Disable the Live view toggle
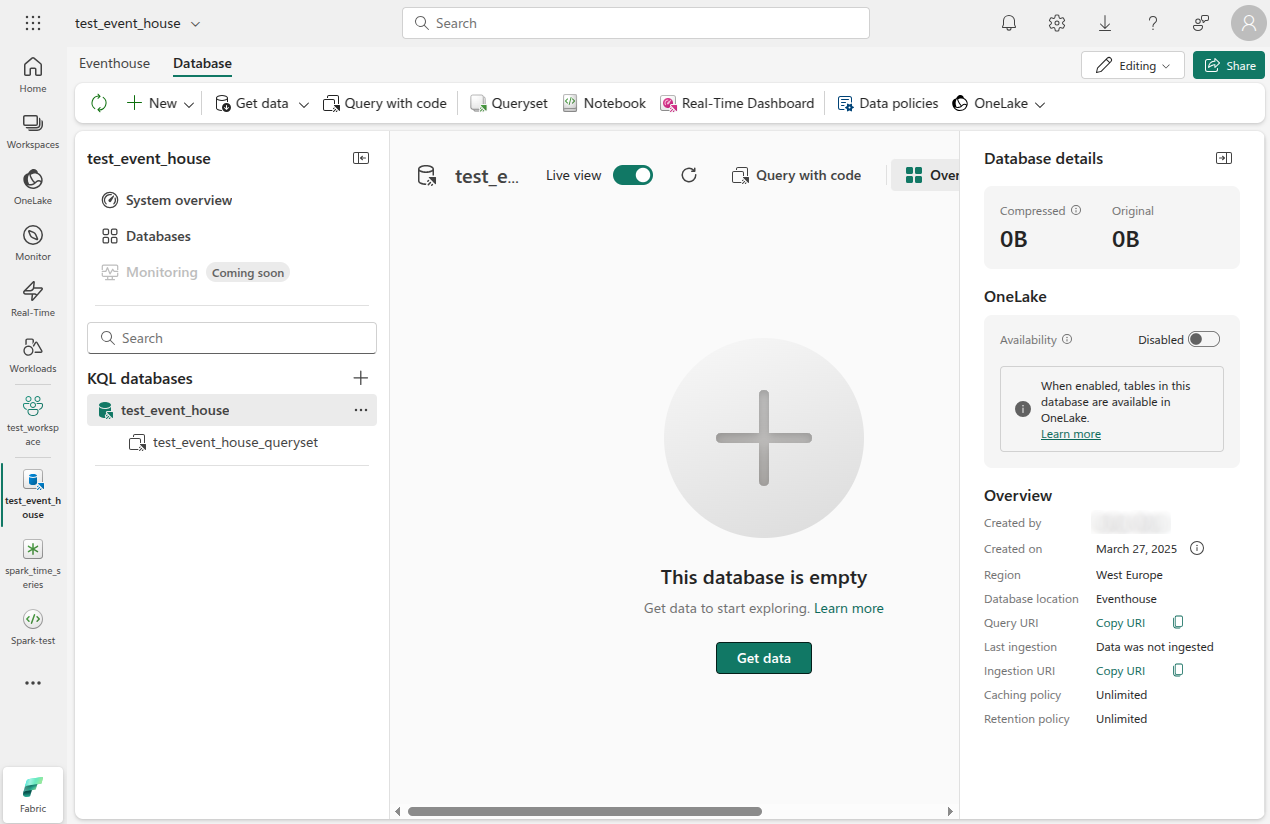 click(x=633, y=174)
